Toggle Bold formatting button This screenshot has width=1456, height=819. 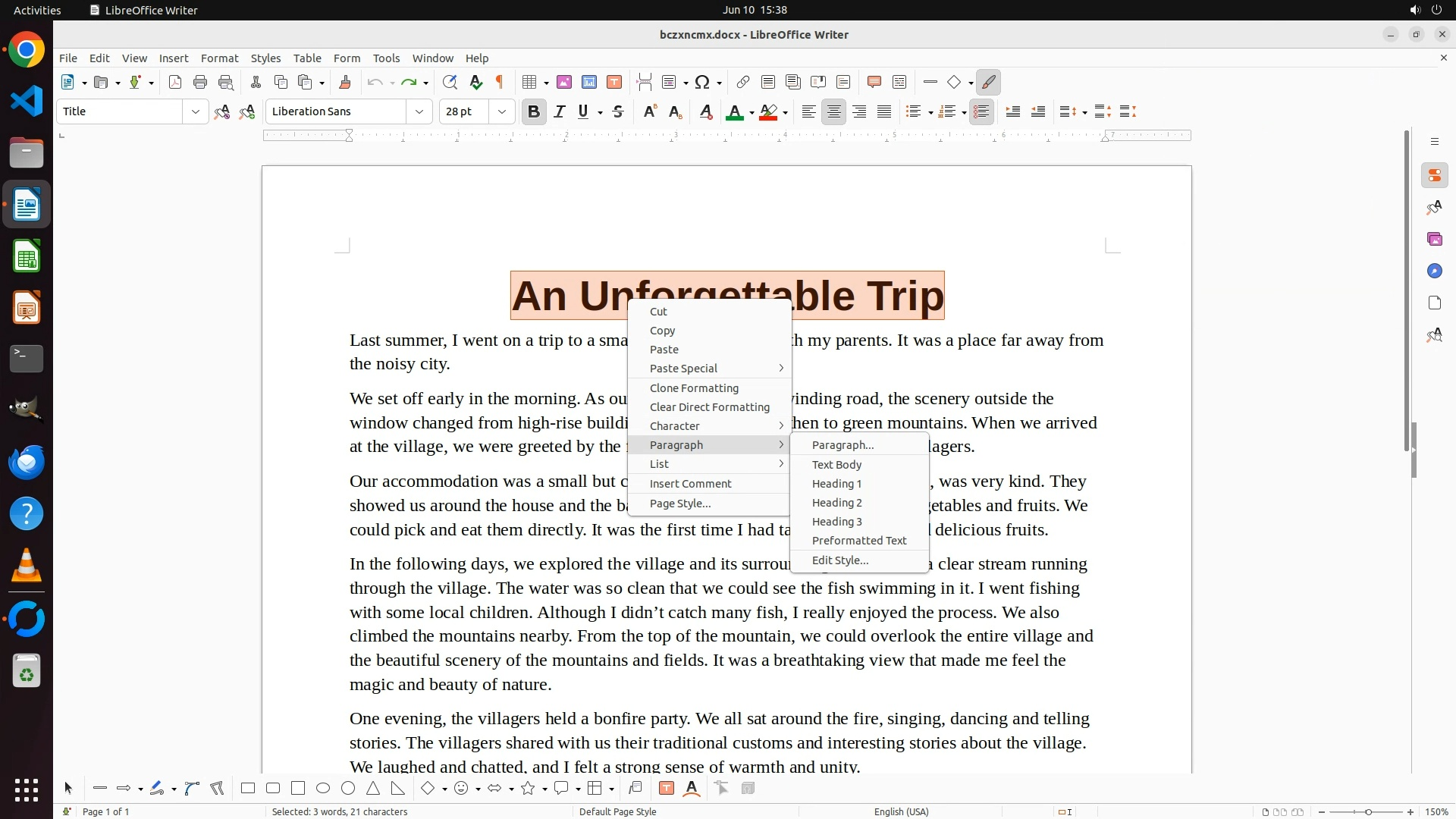click(x=533, y=111)
